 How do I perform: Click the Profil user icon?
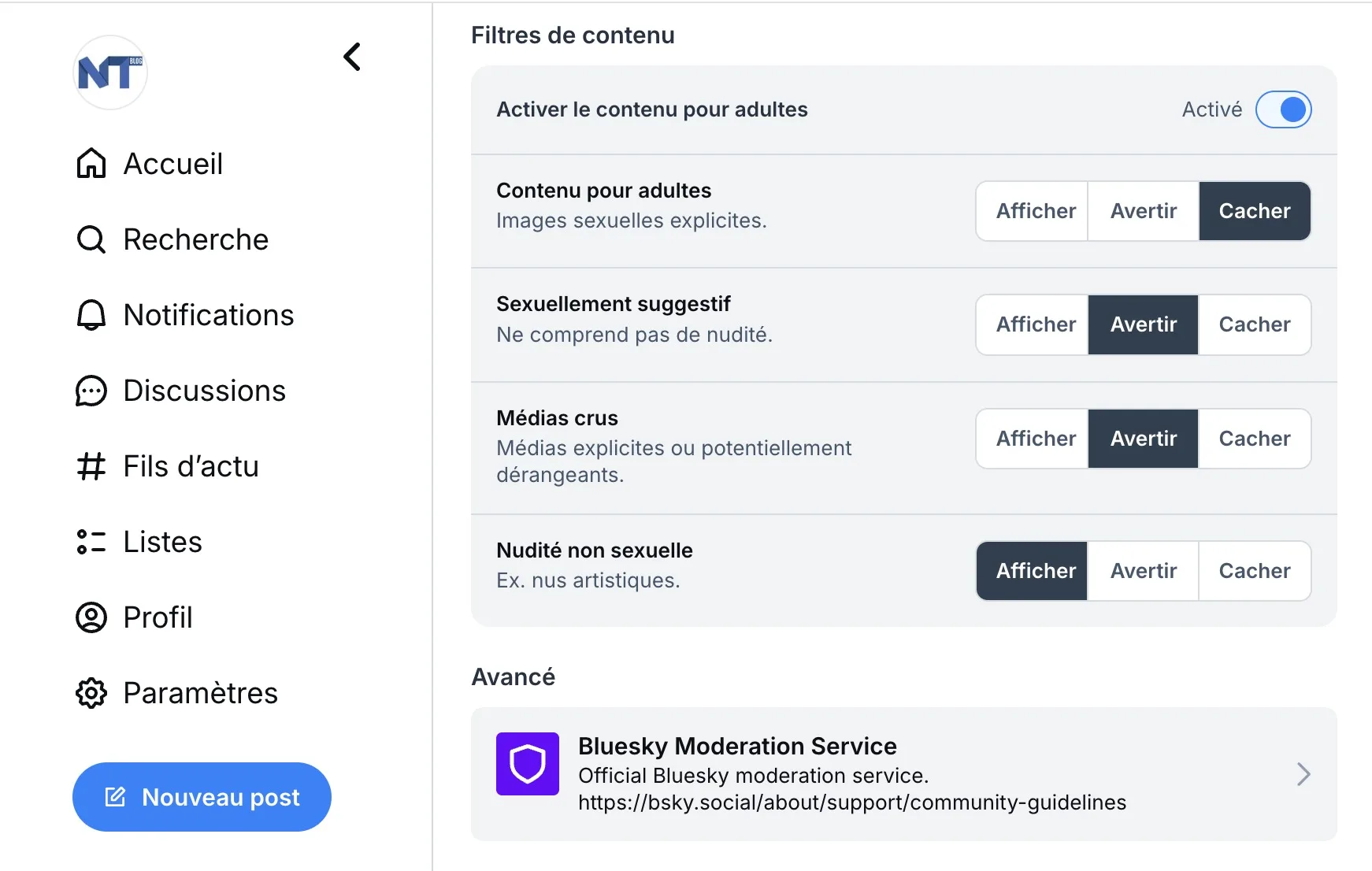point(91,617)
